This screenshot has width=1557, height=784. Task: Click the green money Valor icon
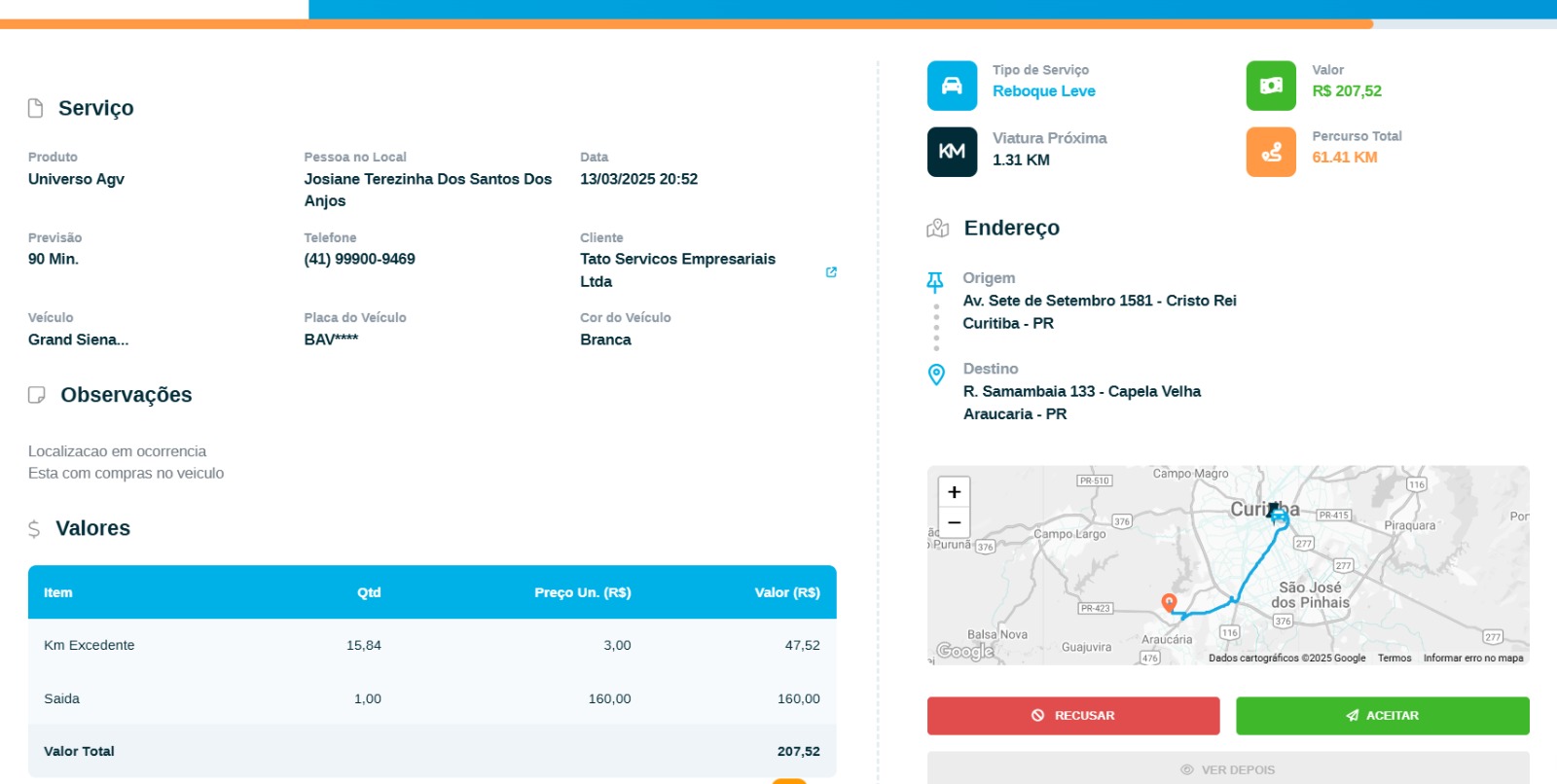[x=1271, y=86]
